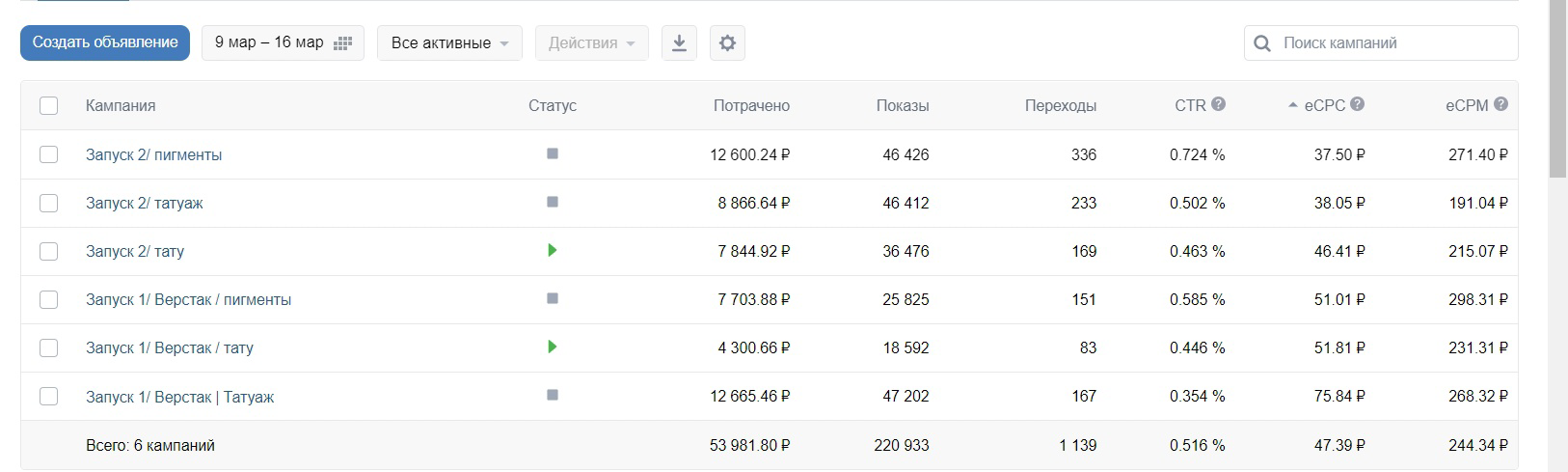The height and width of the screenshot is (472, 1568).
Task: Click the Создать объявление button
Action: [105, 42]
